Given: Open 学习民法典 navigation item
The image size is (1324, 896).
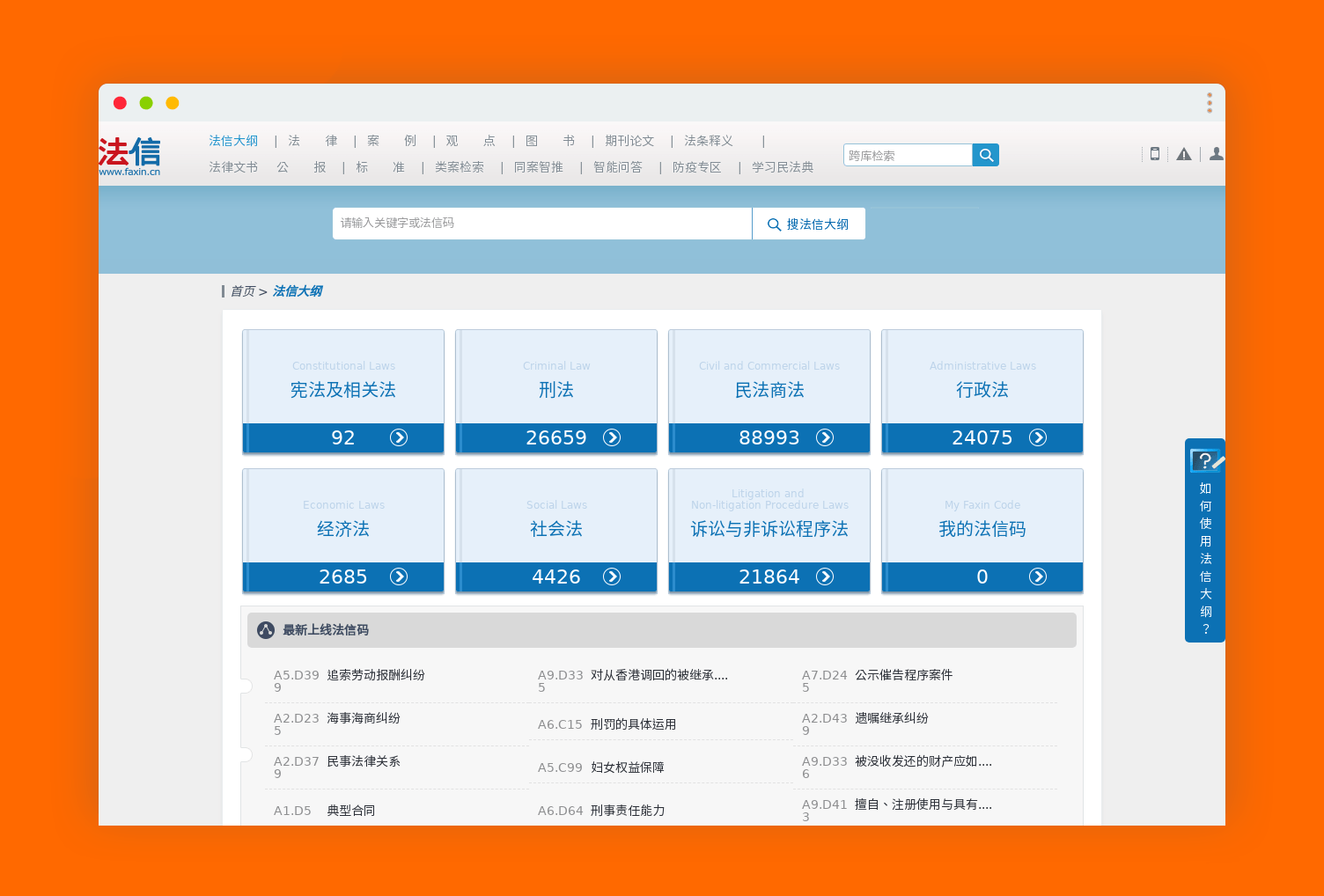Looking at the screenshot, I should pyautogui.click(x=783, y=167).
